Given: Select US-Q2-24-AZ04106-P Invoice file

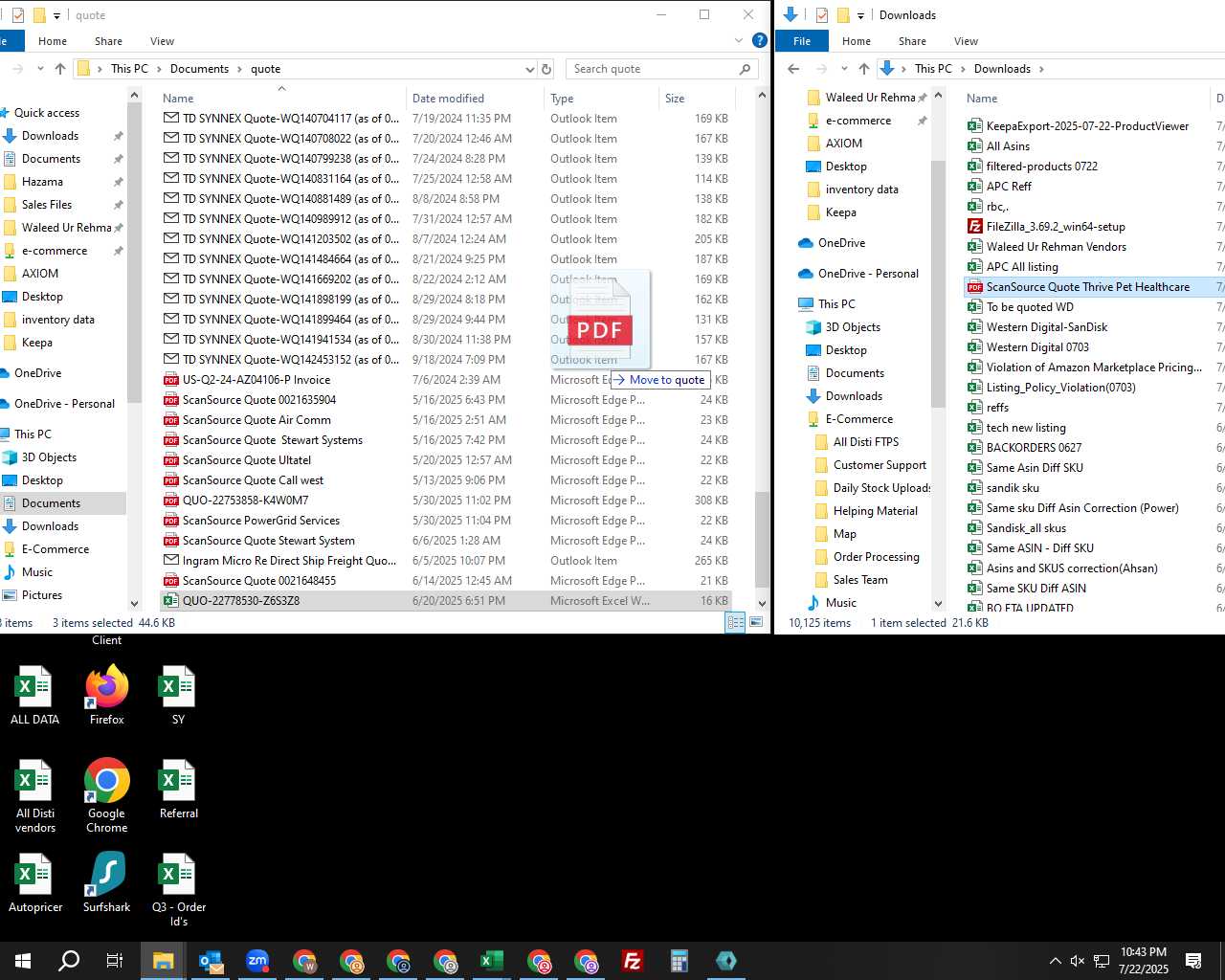Looking at the screenshot, I should tap(256, 380).
